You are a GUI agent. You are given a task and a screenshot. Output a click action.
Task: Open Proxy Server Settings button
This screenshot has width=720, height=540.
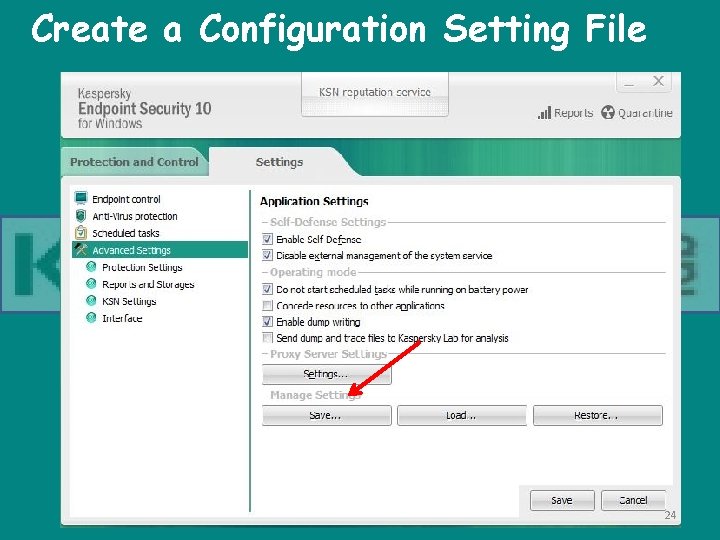(326, 374)
